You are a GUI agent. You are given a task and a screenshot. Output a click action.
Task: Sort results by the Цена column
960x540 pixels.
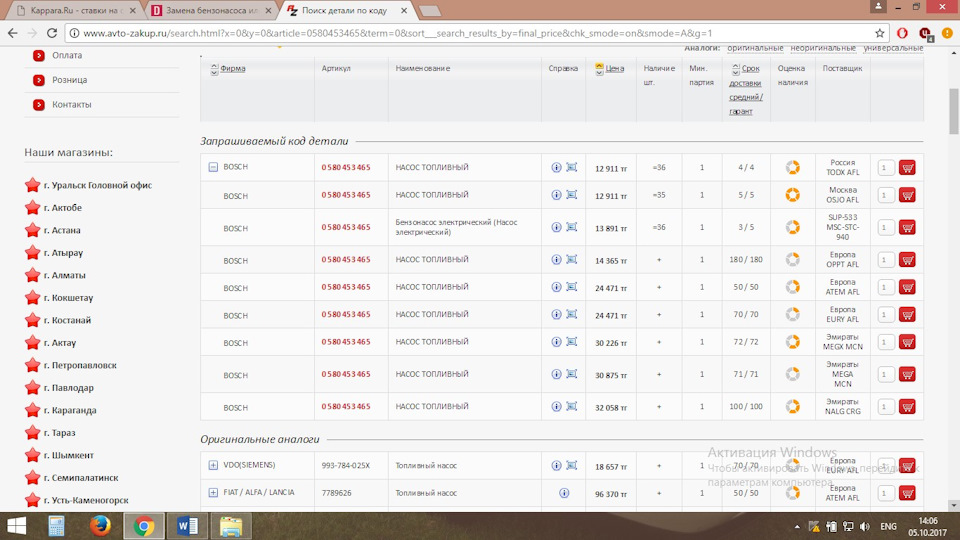point(615,69)
